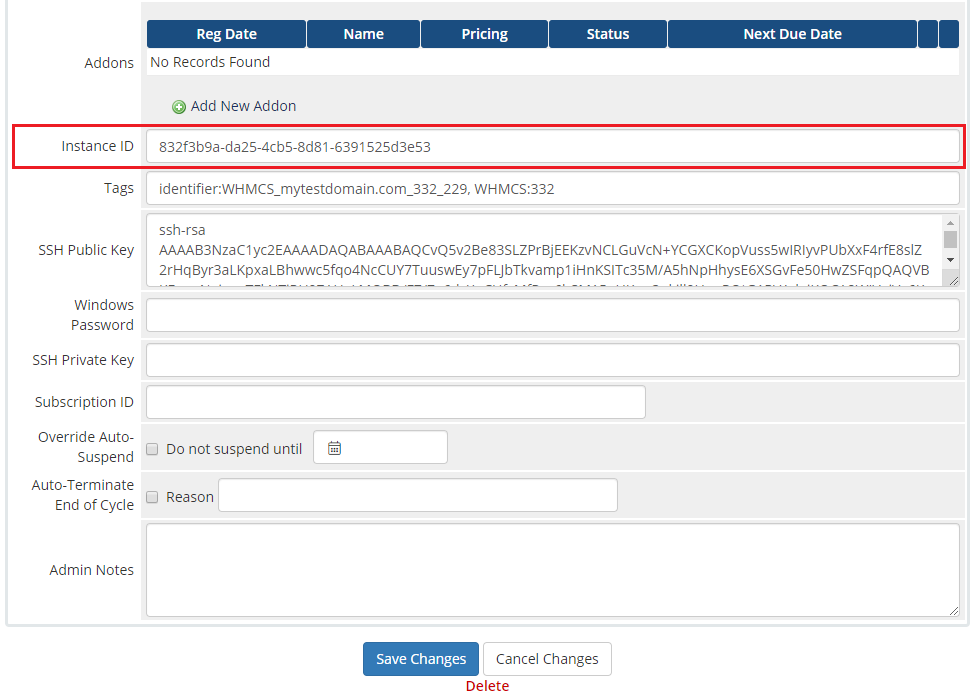Sort addons by the Name column header

coord(364,34)
